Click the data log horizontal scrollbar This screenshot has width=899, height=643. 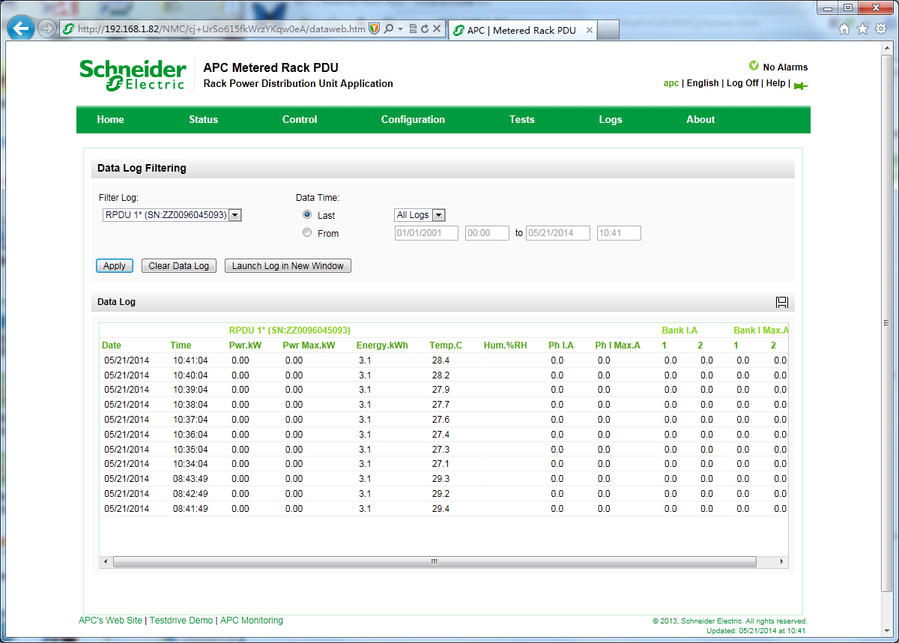point(435,561)
